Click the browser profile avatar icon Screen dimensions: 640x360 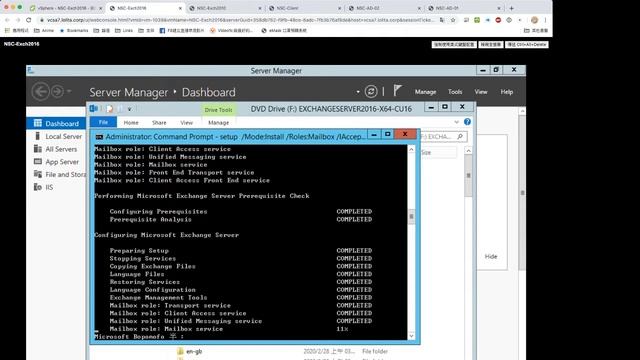pyautogui.click(x=534, y=20)
